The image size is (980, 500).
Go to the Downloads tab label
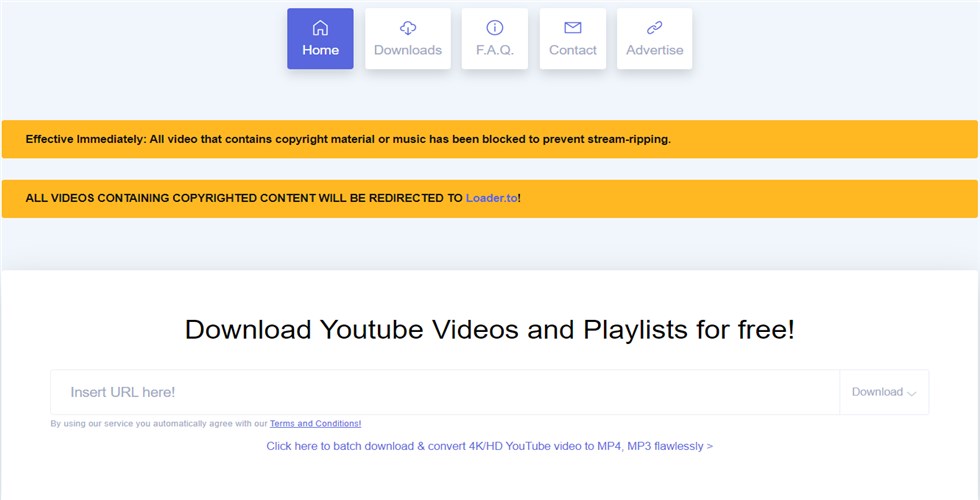[x=408, y=50]
